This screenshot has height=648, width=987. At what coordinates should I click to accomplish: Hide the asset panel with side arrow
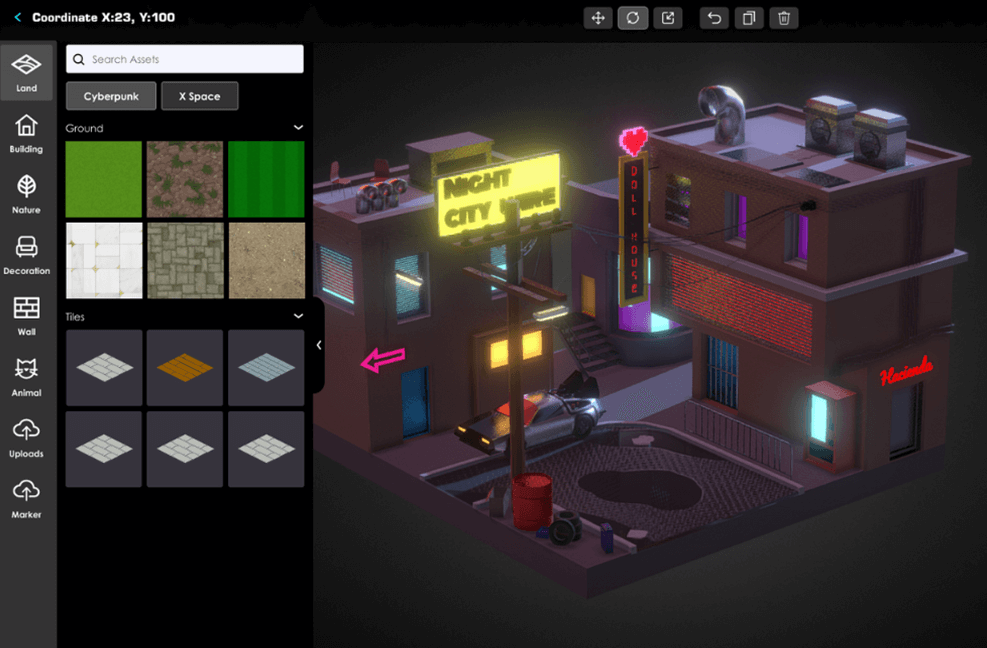319,345
